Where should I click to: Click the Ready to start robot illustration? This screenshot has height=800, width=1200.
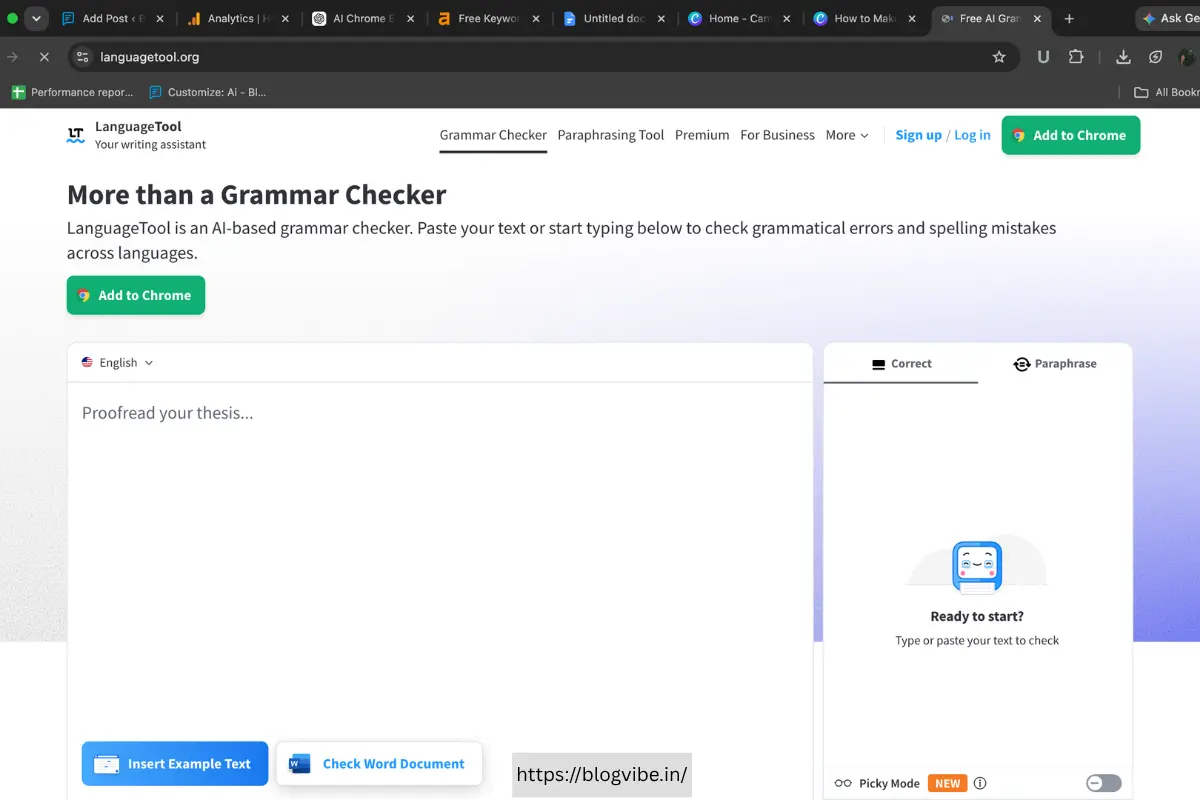point(977,568)
